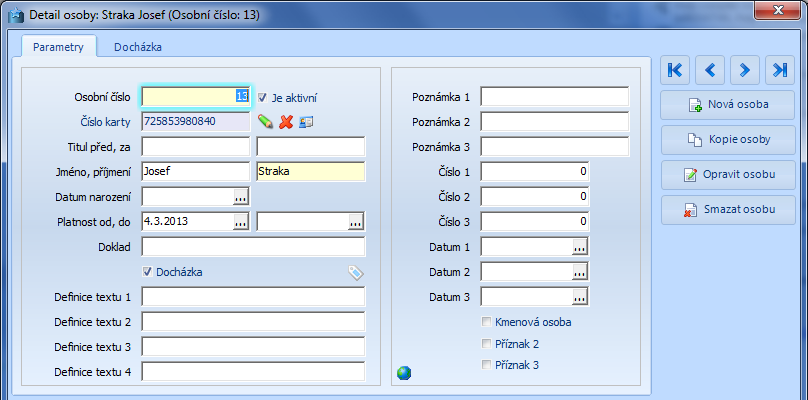Screen dimensions: 808x400
Task: Click the tag icon next to Docházka
Action: (356, 273)
